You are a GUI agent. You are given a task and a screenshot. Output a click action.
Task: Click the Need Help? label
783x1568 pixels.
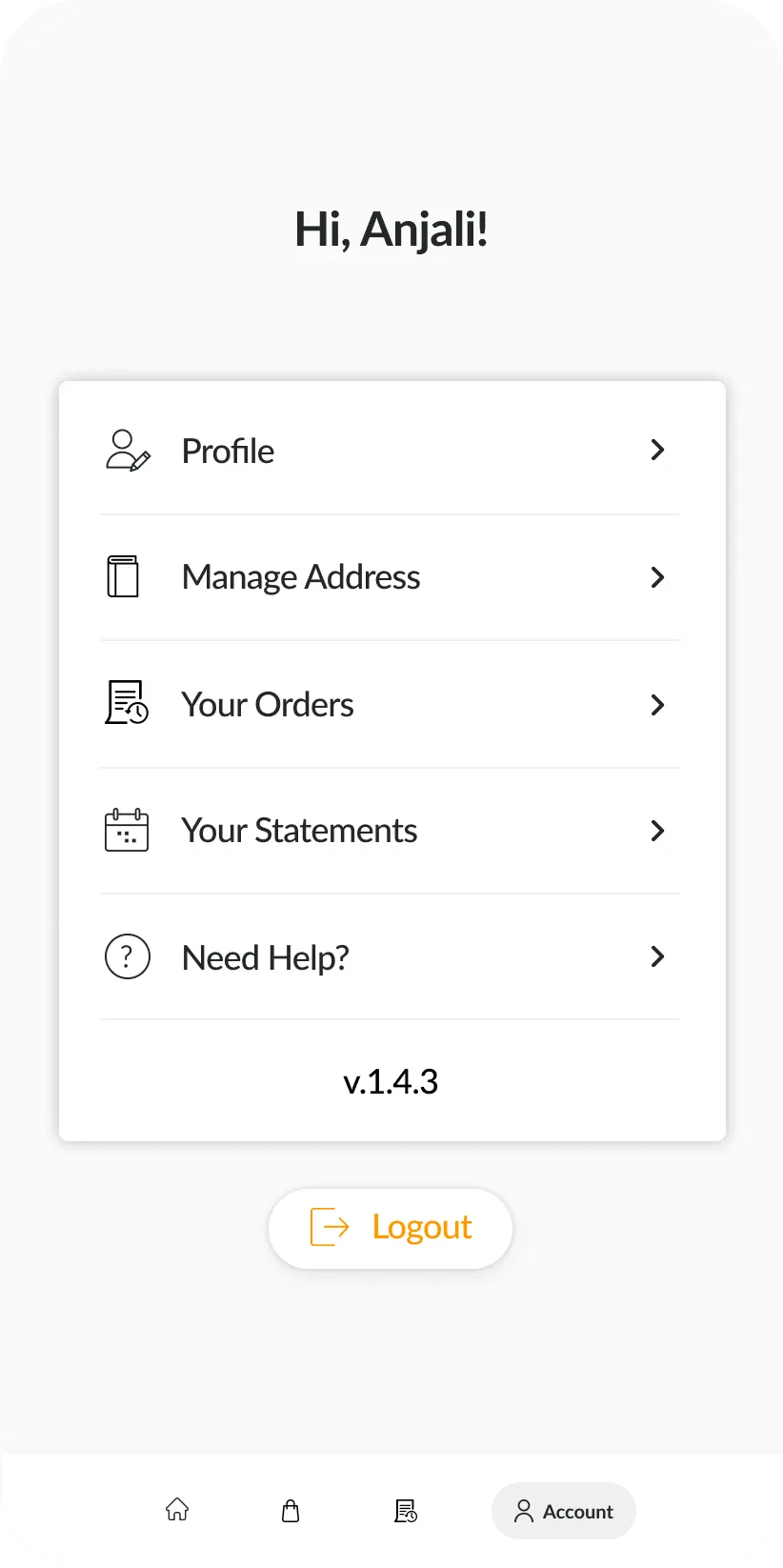coord(266,957)
